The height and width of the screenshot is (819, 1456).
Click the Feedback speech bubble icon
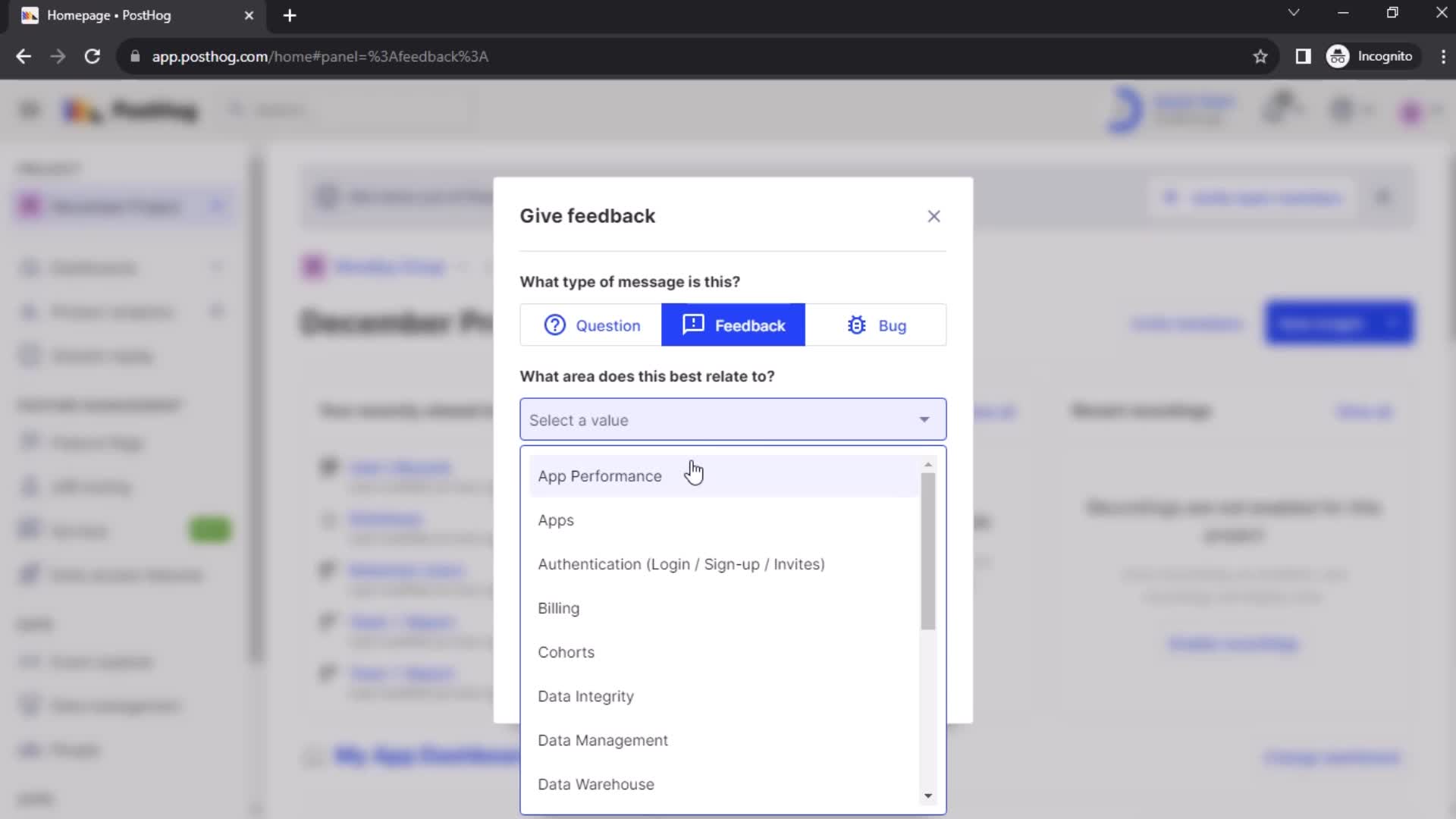pyautogui.click(x=693, y=325)
